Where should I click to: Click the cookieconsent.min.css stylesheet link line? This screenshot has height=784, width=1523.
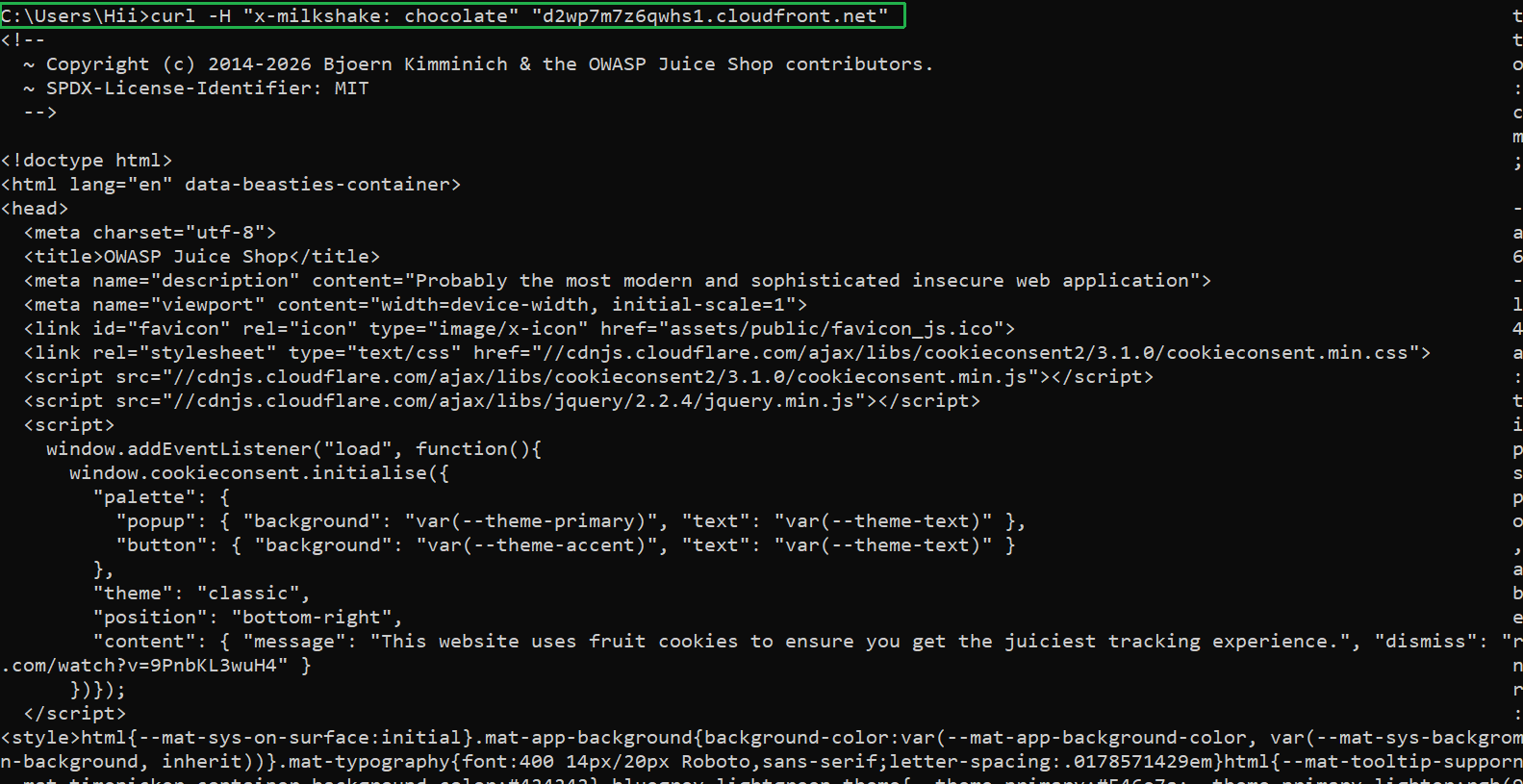727,353
